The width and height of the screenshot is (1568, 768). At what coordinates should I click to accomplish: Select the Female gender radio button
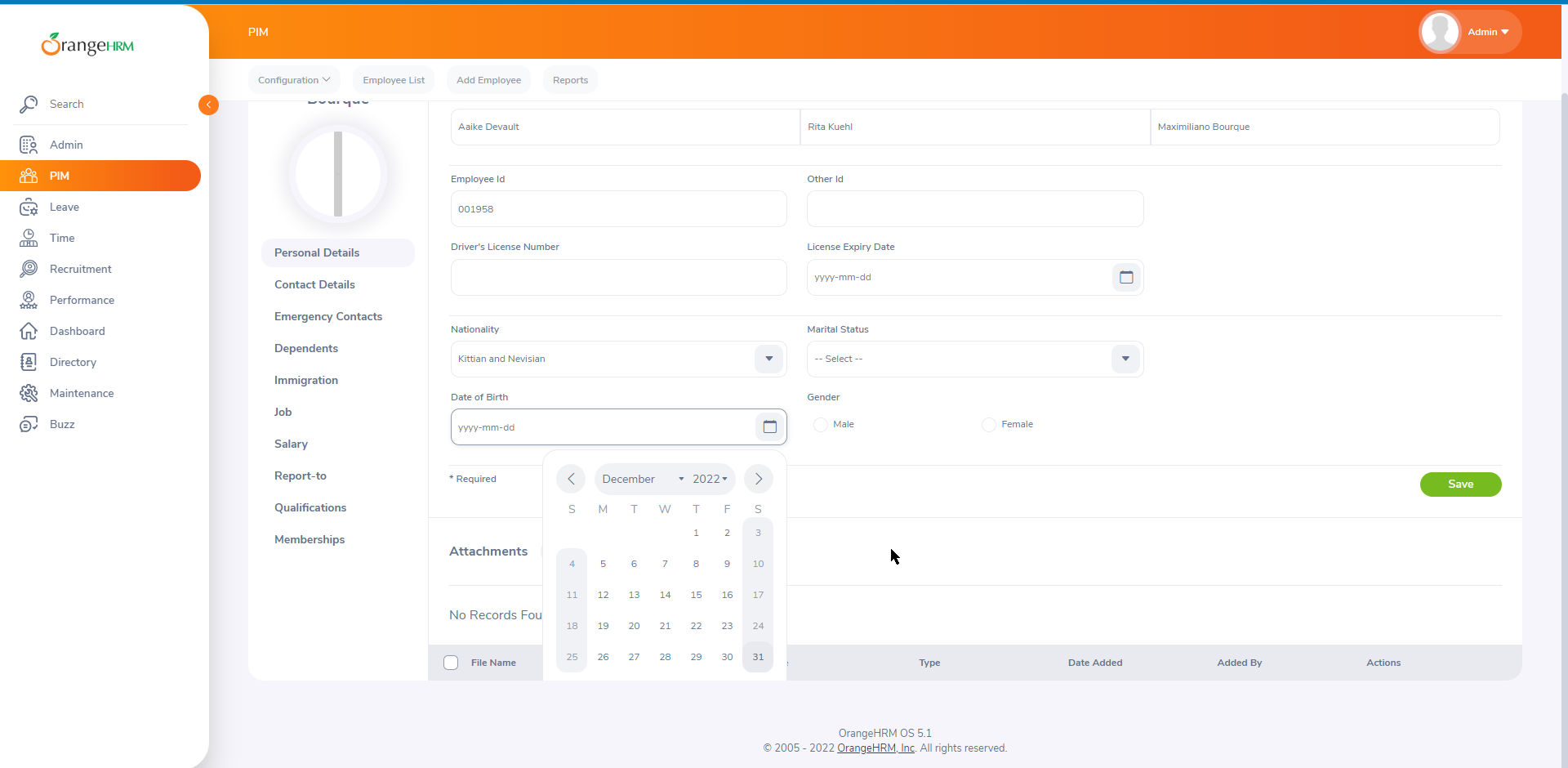989,424
